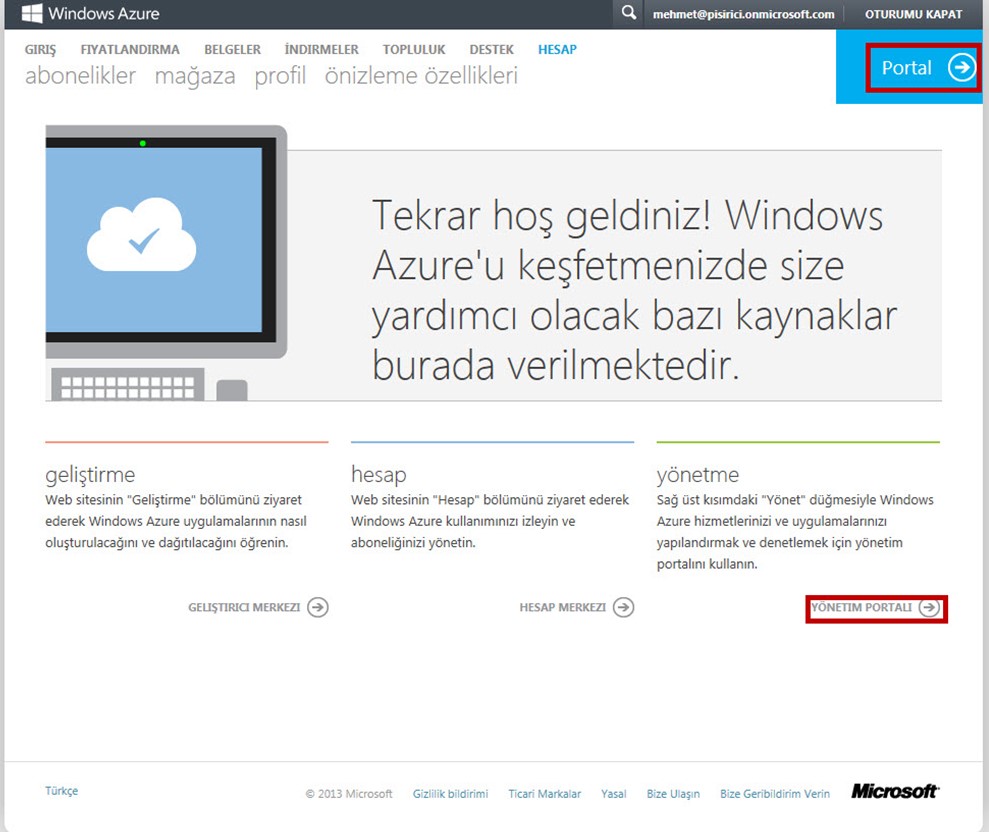Screen dimensions: 989x832
Task: Open the İNDİRMELER menu
Action: coord(322,49)
